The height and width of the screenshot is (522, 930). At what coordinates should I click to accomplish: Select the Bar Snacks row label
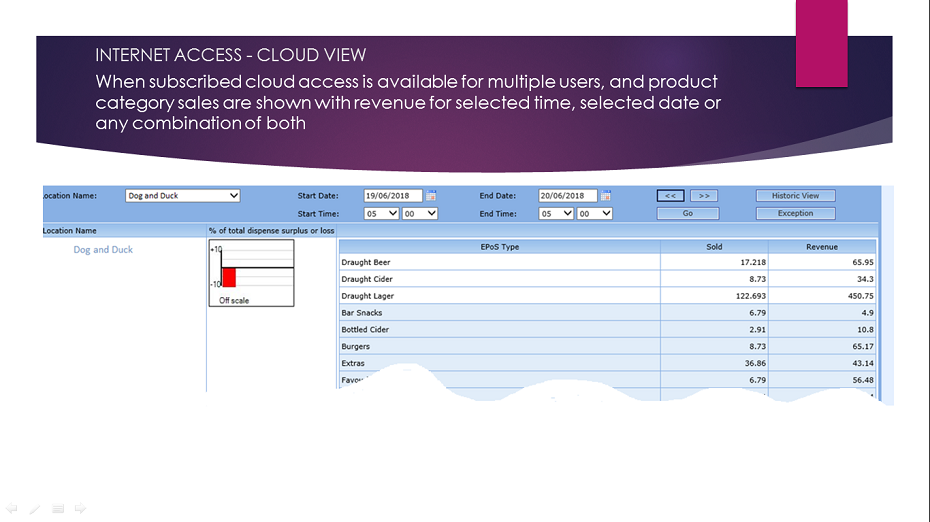coord(362,313)
